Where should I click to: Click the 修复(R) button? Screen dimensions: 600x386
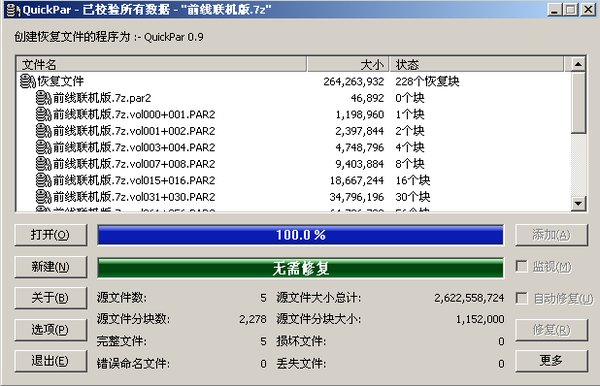point(551,330)
